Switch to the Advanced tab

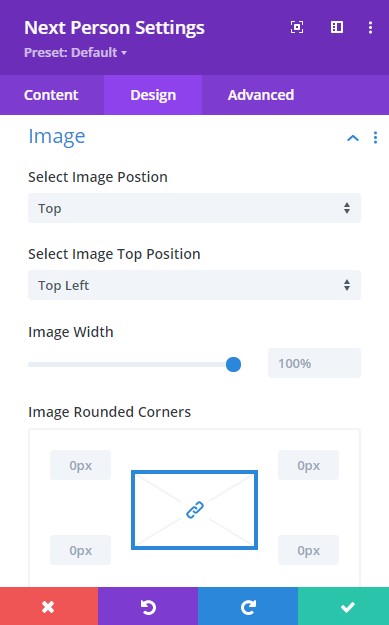pos(261,95)
